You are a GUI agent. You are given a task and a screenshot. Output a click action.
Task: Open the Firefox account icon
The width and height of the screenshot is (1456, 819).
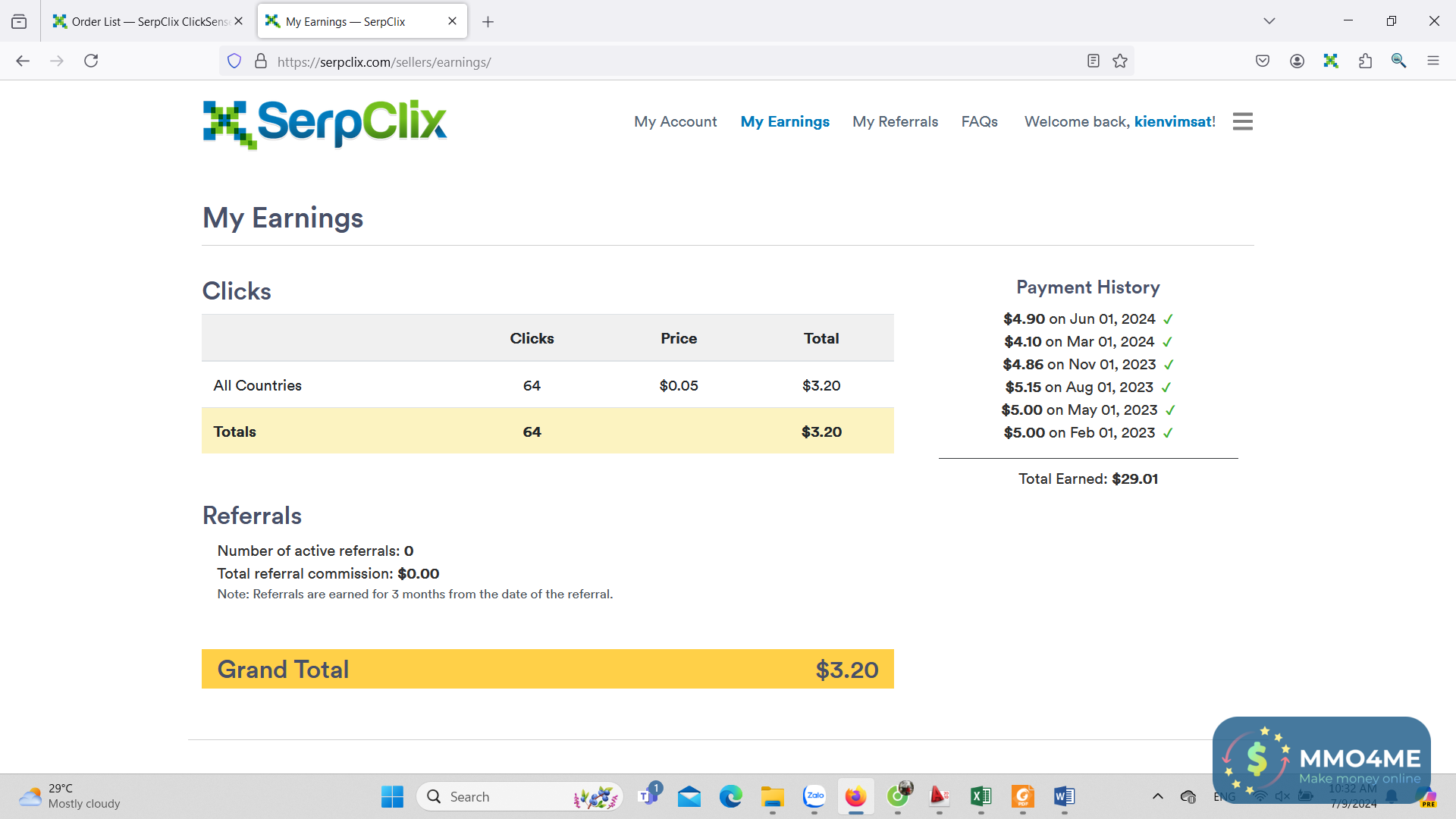1297,61
